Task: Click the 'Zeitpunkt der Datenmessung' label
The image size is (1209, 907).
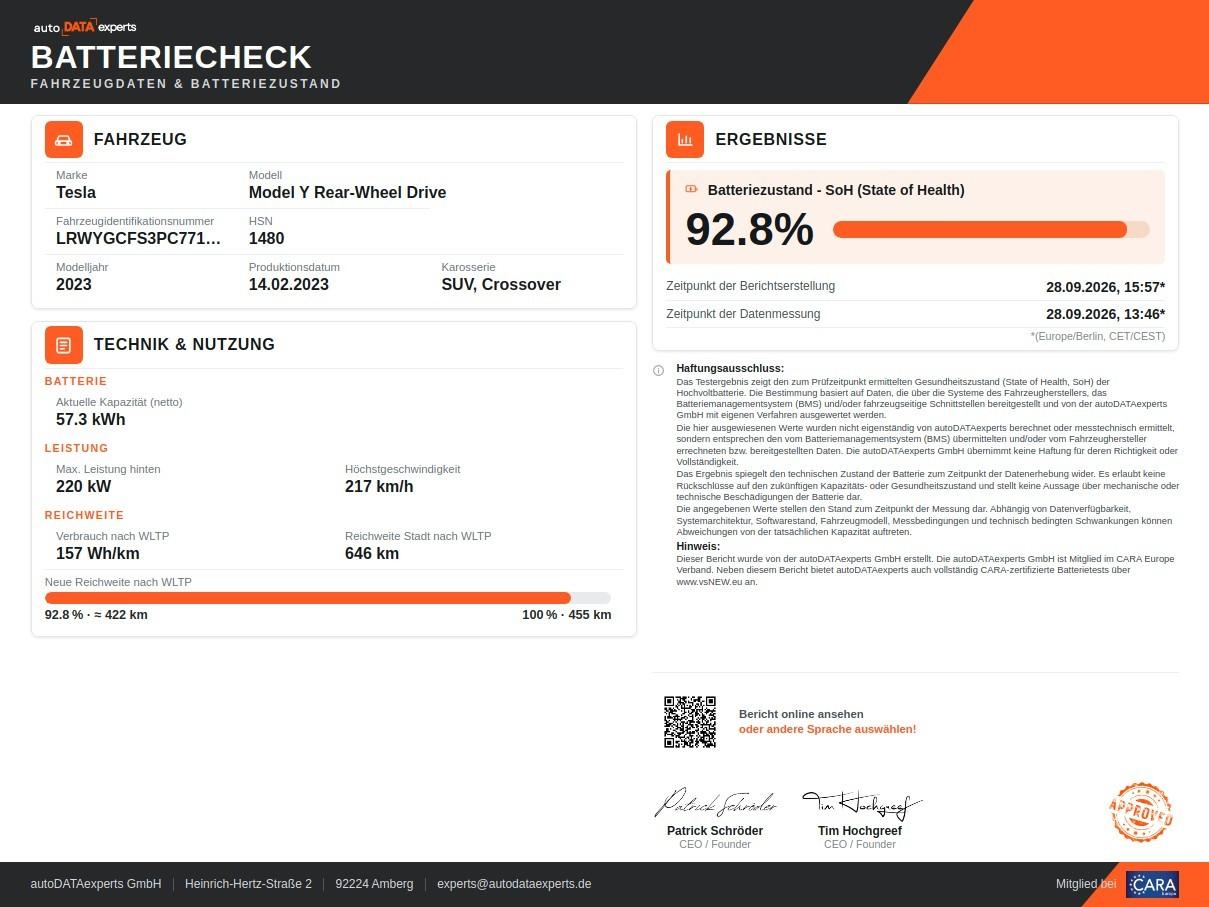Action: pyautogui.click(x=743, y=314)
